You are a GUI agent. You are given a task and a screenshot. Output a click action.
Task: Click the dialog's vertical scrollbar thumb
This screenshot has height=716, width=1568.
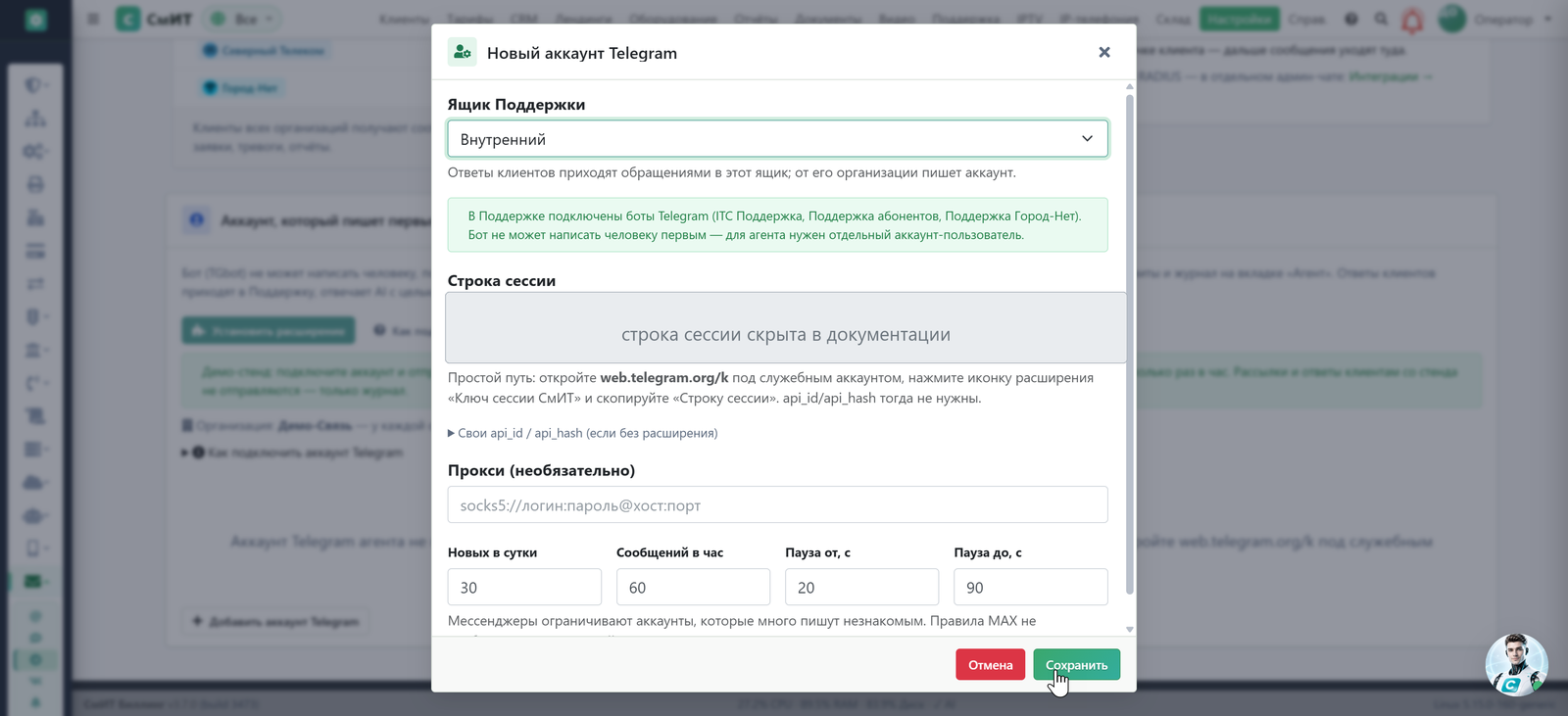[x=1130, y=343]
